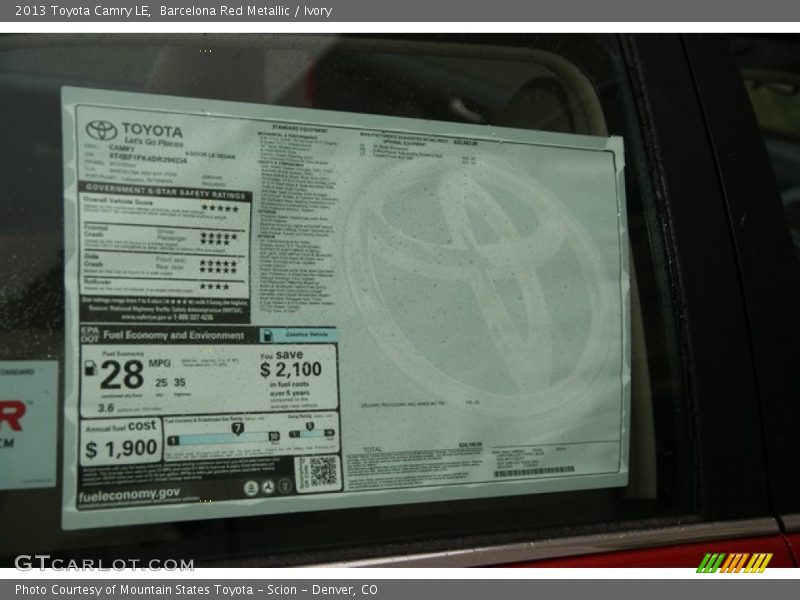Viewport: 800px width, 600px height.
Task: Click the Toyota logo on the window sticker
Action: click(x=101, y=128)
